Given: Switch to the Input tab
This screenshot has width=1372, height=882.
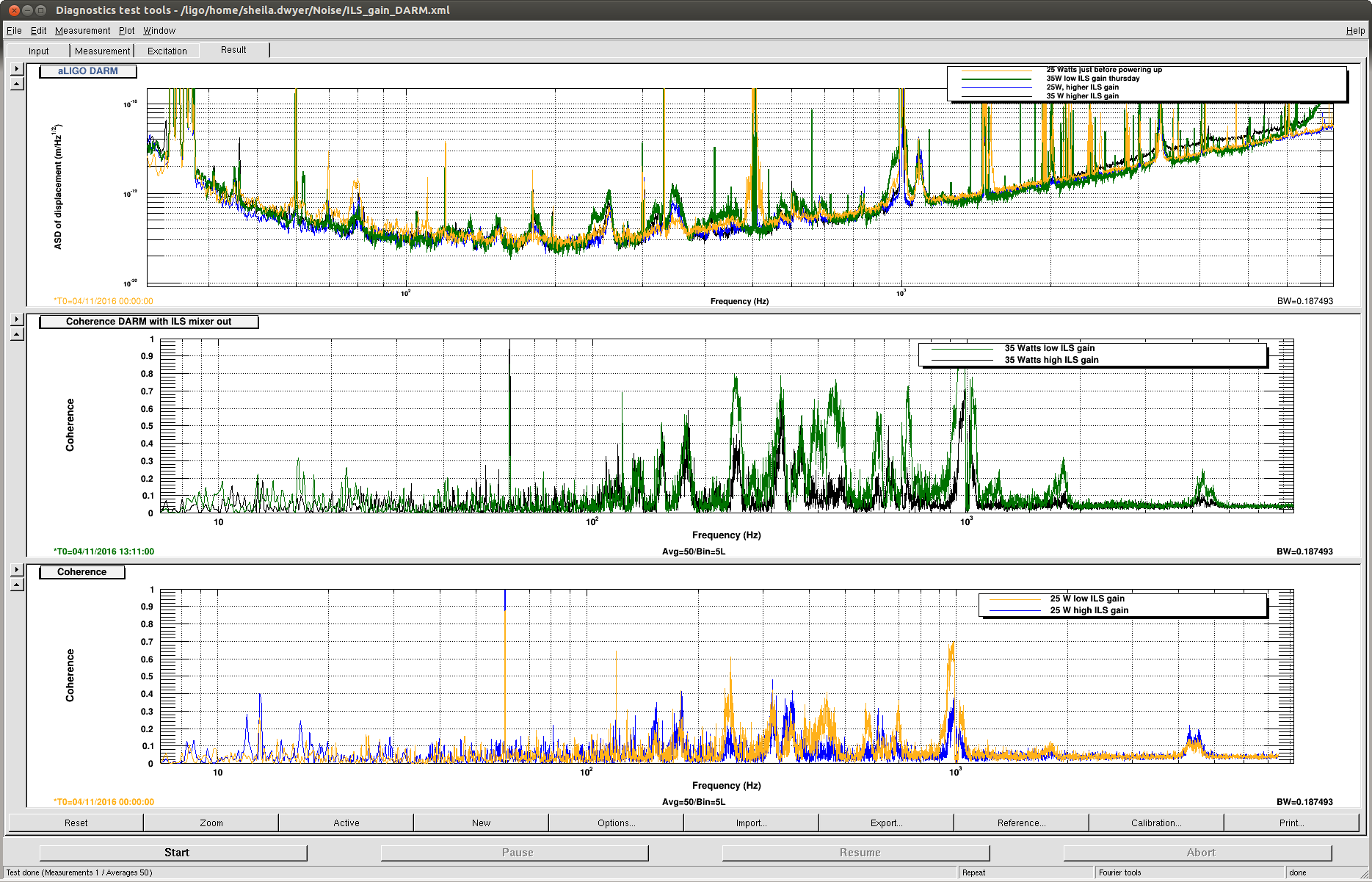Looking at the screenshot, I should (x=39, y=51).
